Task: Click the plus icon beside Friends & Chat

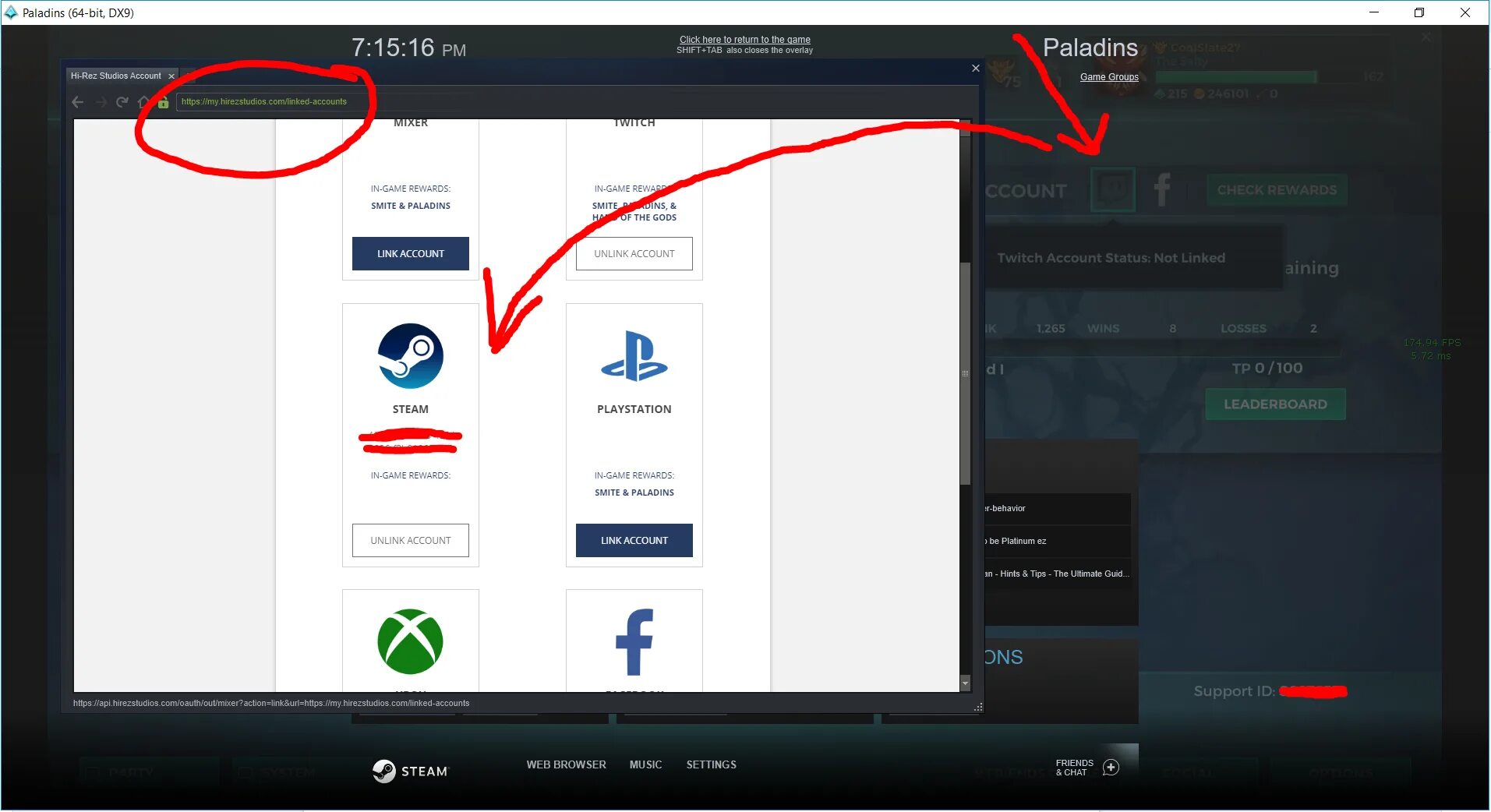Action: pos(1111,768)
